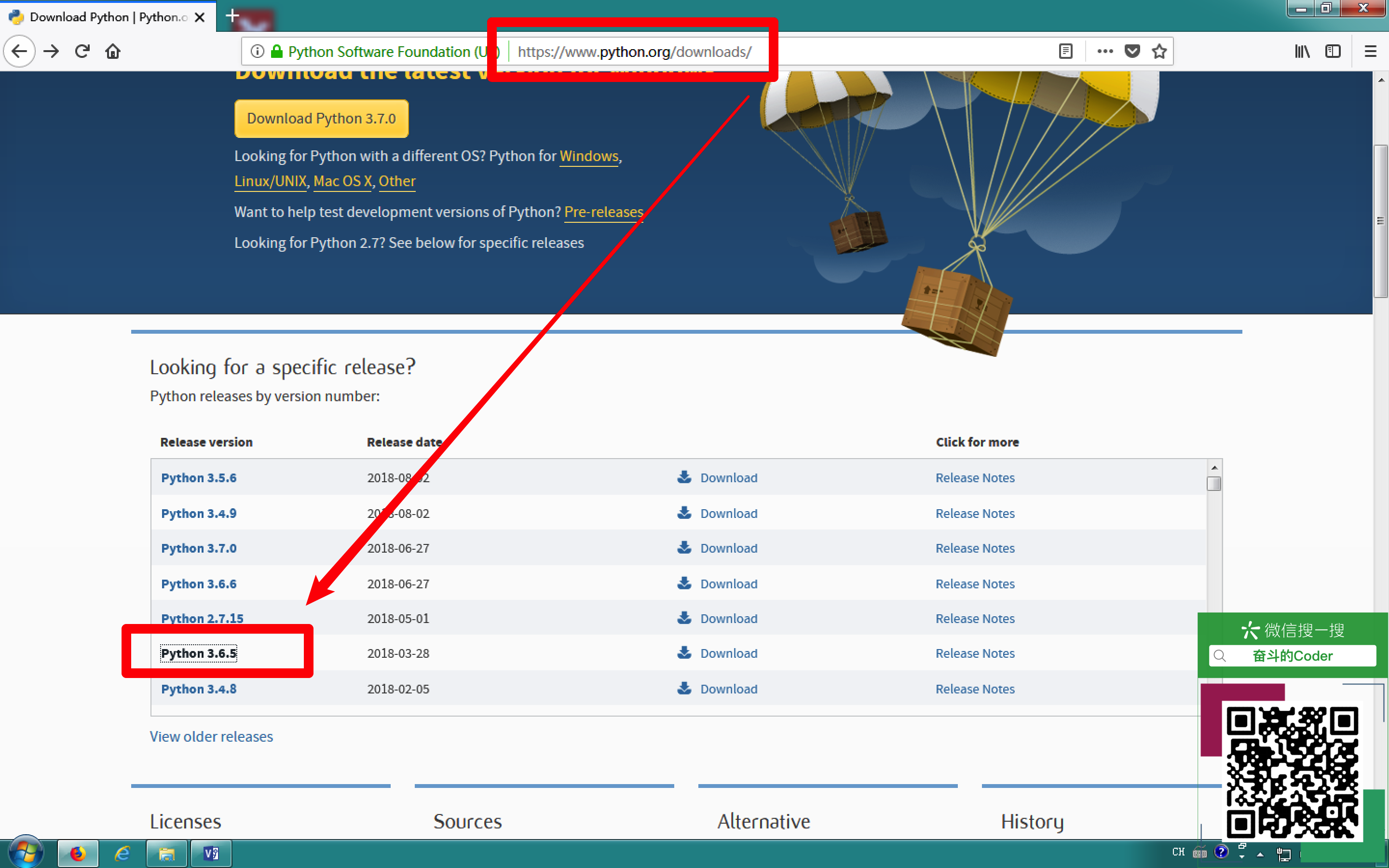The image size is (1389, 868).
Task: Go to the home page icon
Action: coord(113,51)
